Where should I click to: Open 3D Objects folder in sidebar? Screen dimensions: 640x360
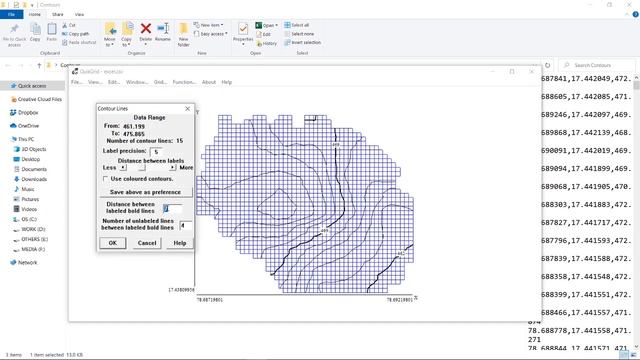(30, 149)
